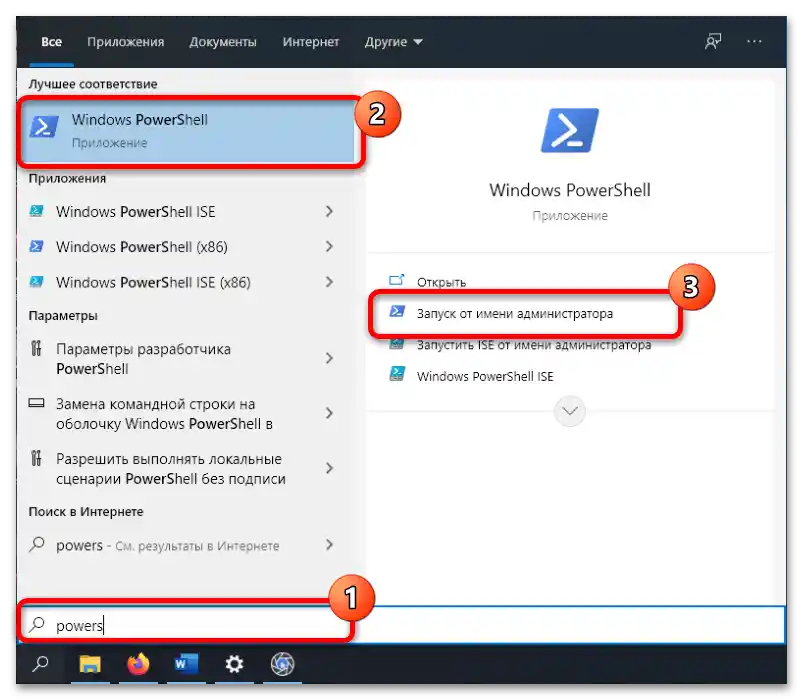803x700 pixels.
Task: Click the local scripts permission setting icon
Action: click(x=36, y=458)
